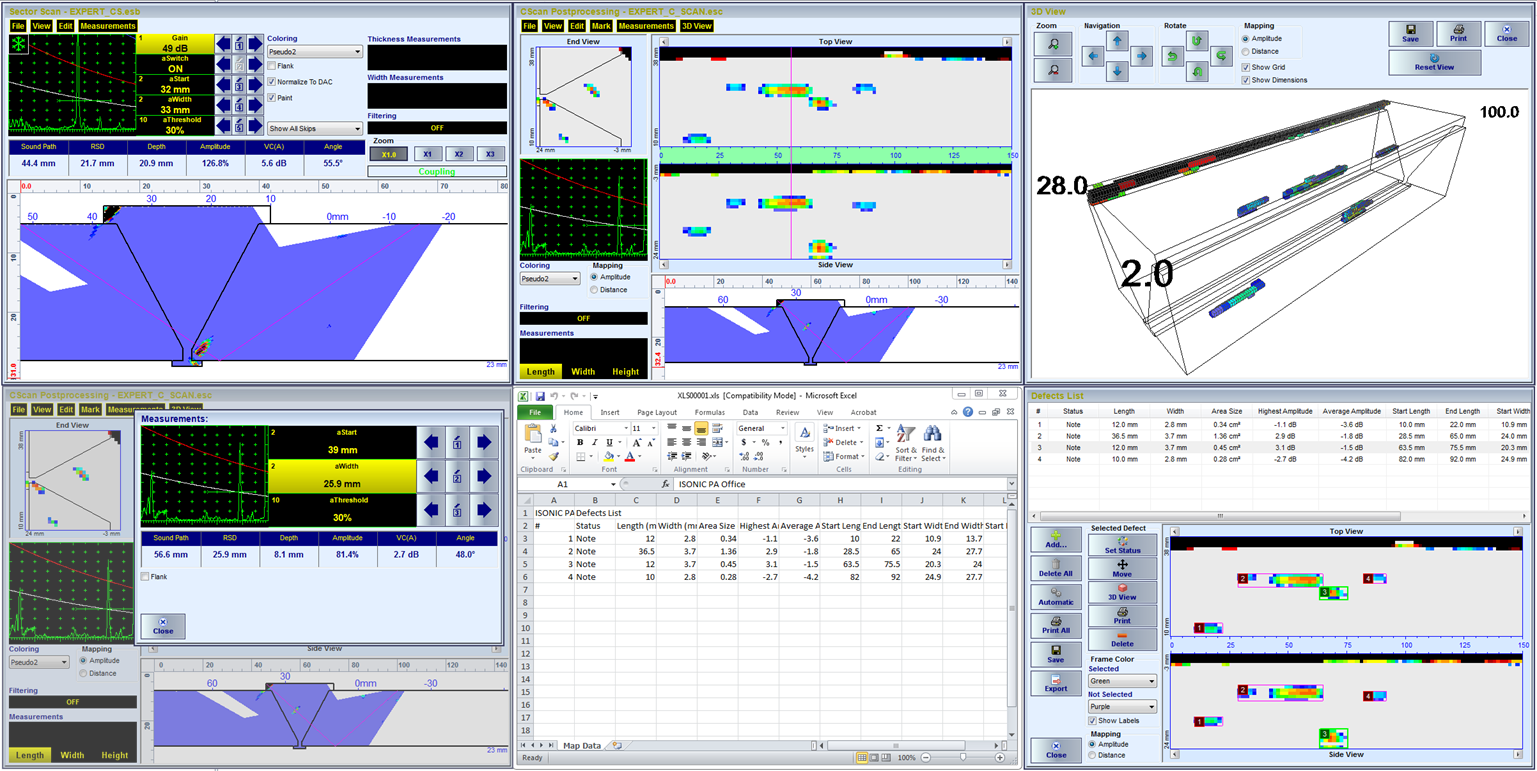Delete the selected defect
Viewport: 1537px width, 771px height.
(1122, 639)
